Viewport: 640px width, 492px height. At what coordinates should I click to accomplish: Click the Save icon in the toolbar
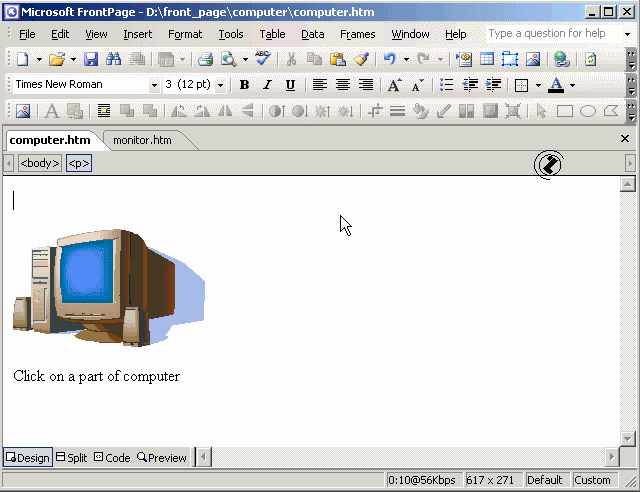click(91, 60)
